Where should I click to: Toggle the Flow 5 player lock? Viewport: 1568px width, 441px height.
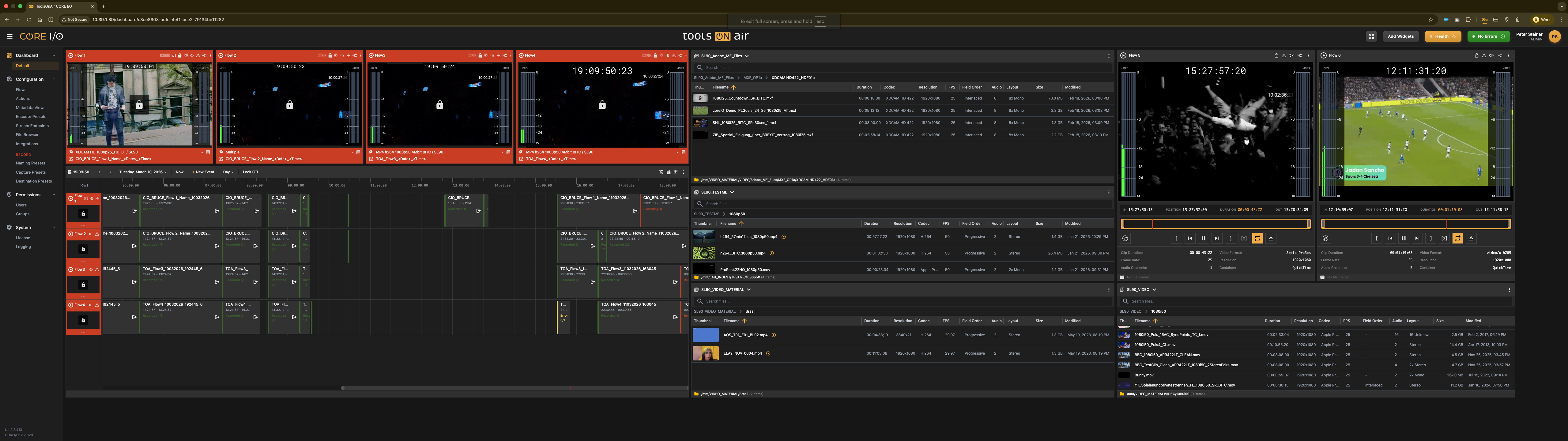pos(1276,55)
